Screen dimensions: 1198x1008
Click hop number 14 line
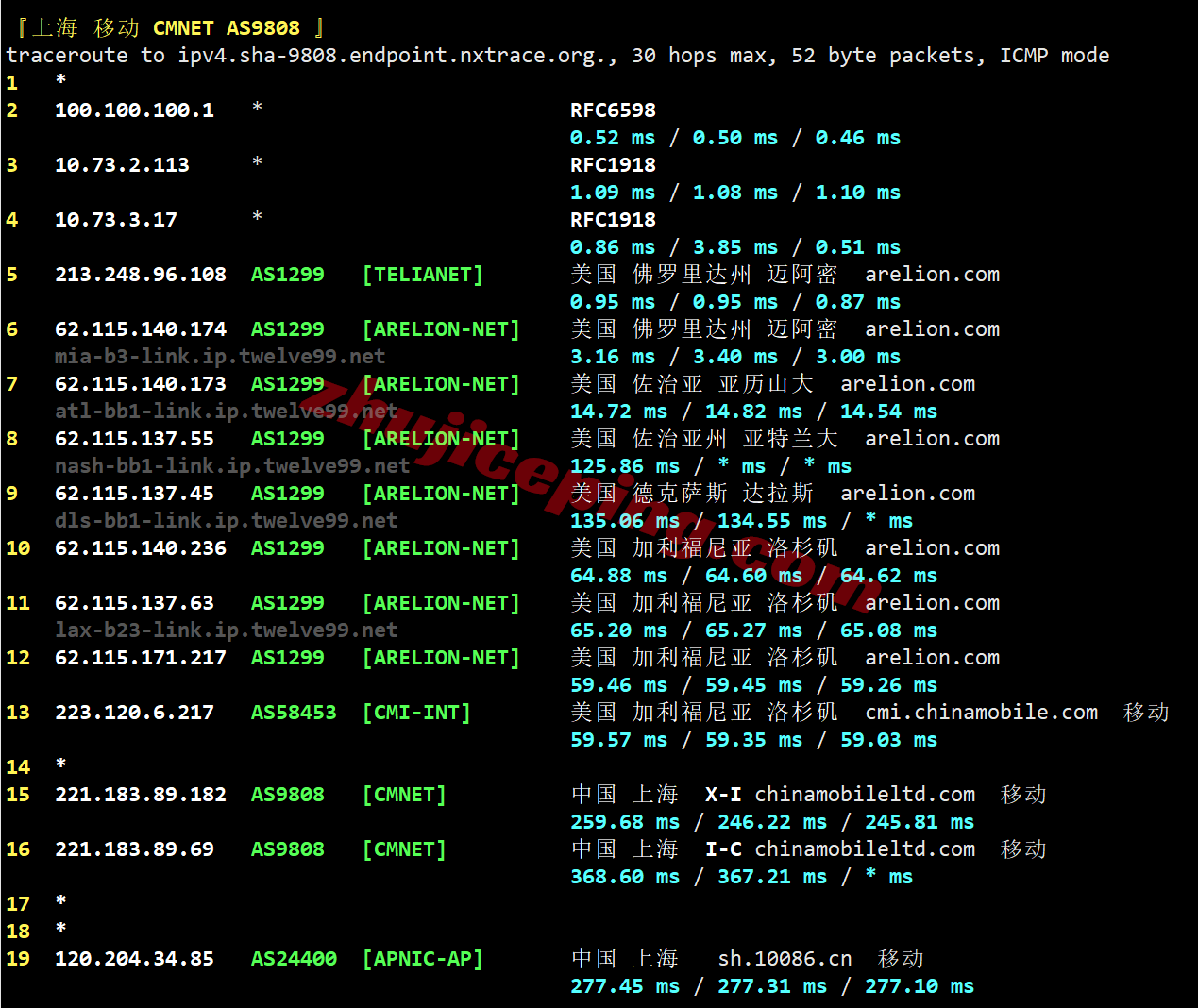36,766
